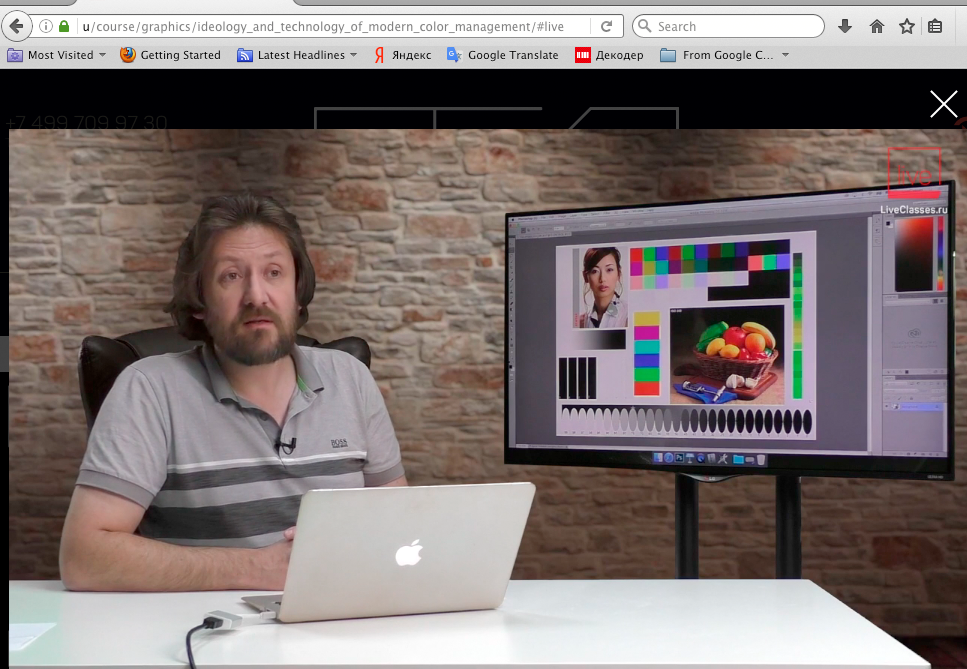This screenshot has height=669, width=967.
Task: Click the live video player frame
Action: pos(488,398)
